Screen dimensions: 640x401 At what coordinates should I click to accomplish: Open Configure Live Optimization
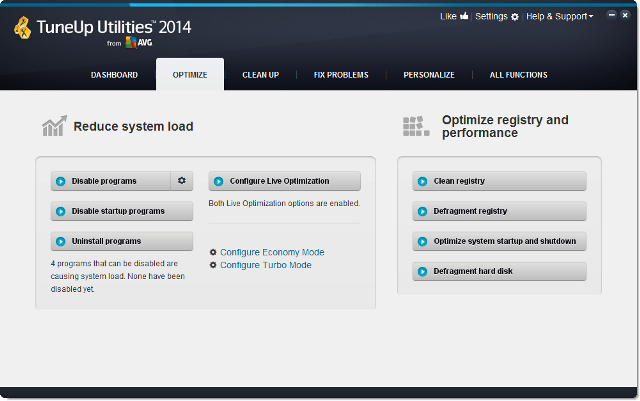coord(284,181)
